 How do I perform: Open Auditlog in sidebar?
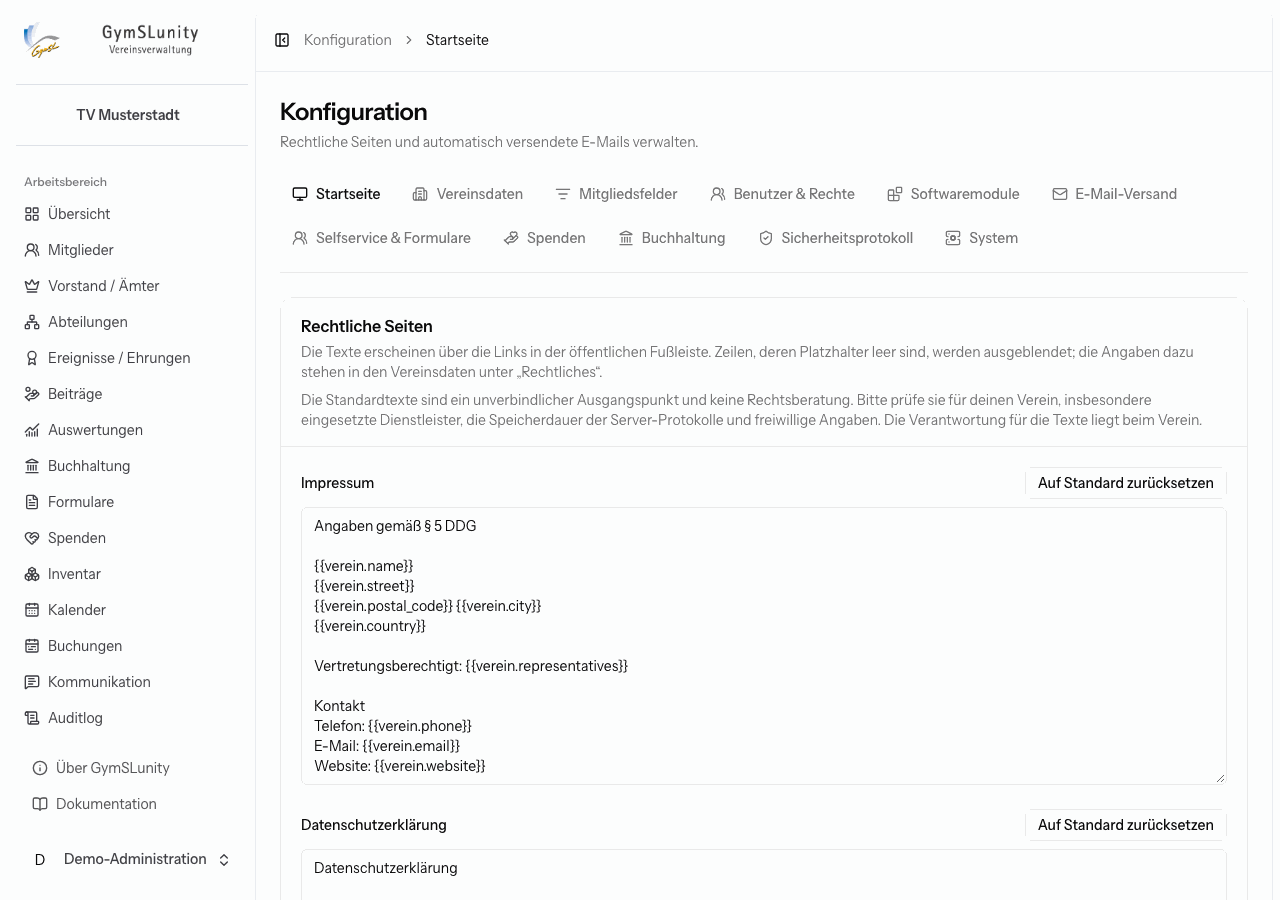[132, 718]
